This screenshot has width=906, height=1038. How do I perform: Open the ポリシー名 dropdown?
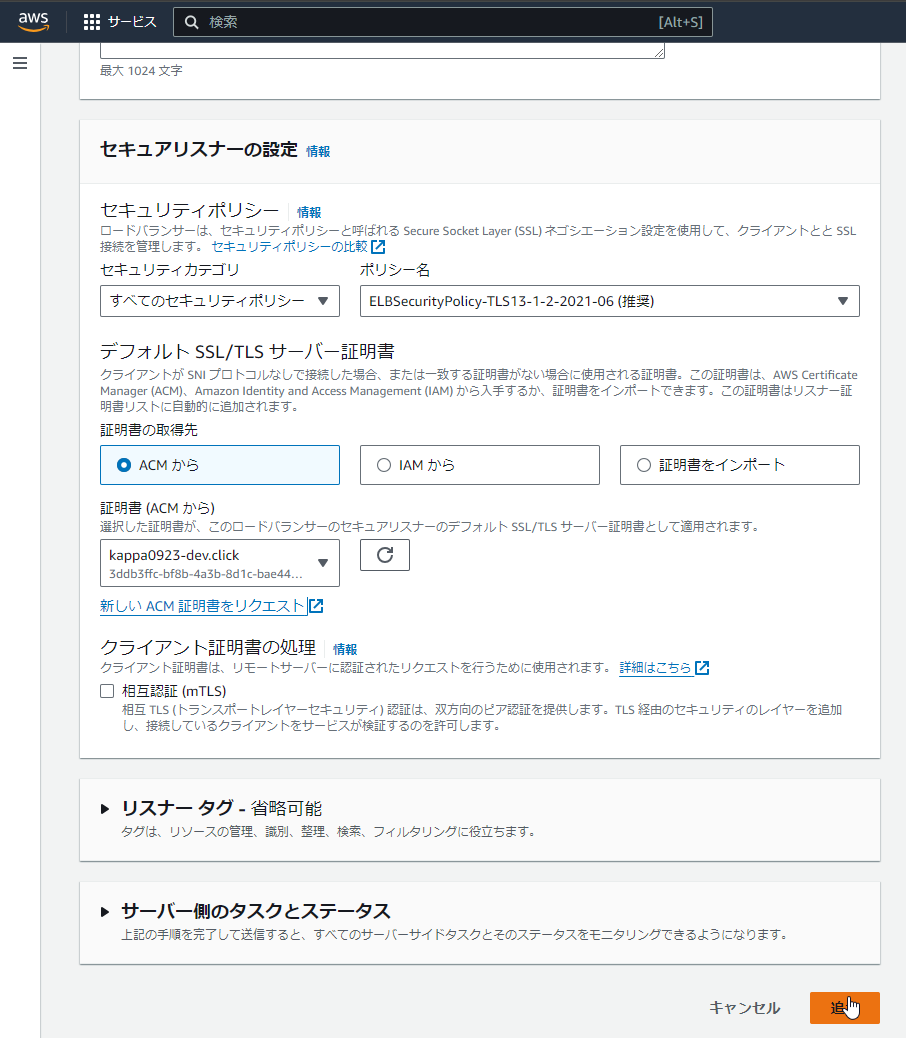click(x=610, y=301)
